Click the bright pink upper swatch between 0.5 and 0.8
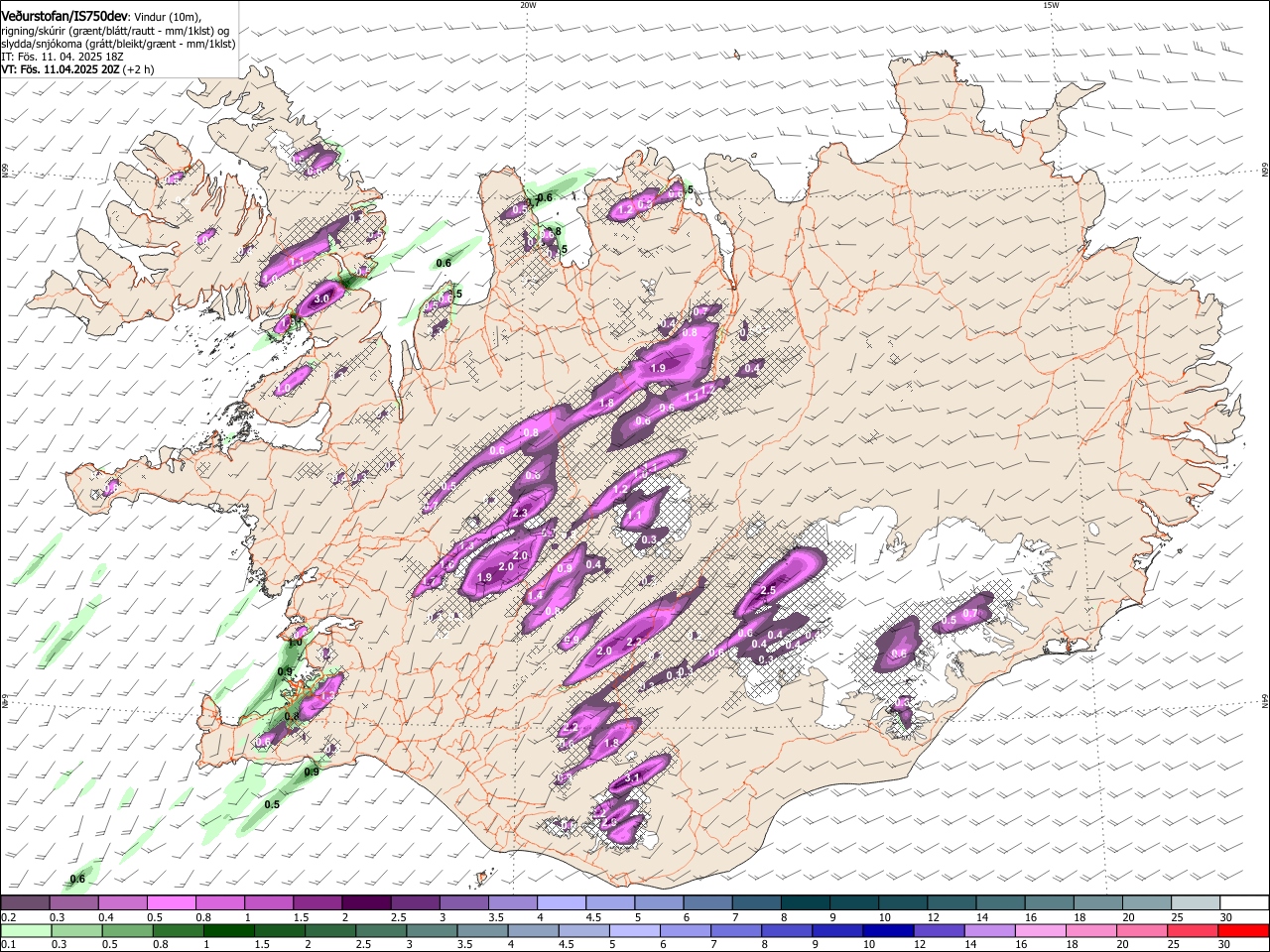Image resolution: width=1270 pixels, height=952 pixels. (171, 902)
